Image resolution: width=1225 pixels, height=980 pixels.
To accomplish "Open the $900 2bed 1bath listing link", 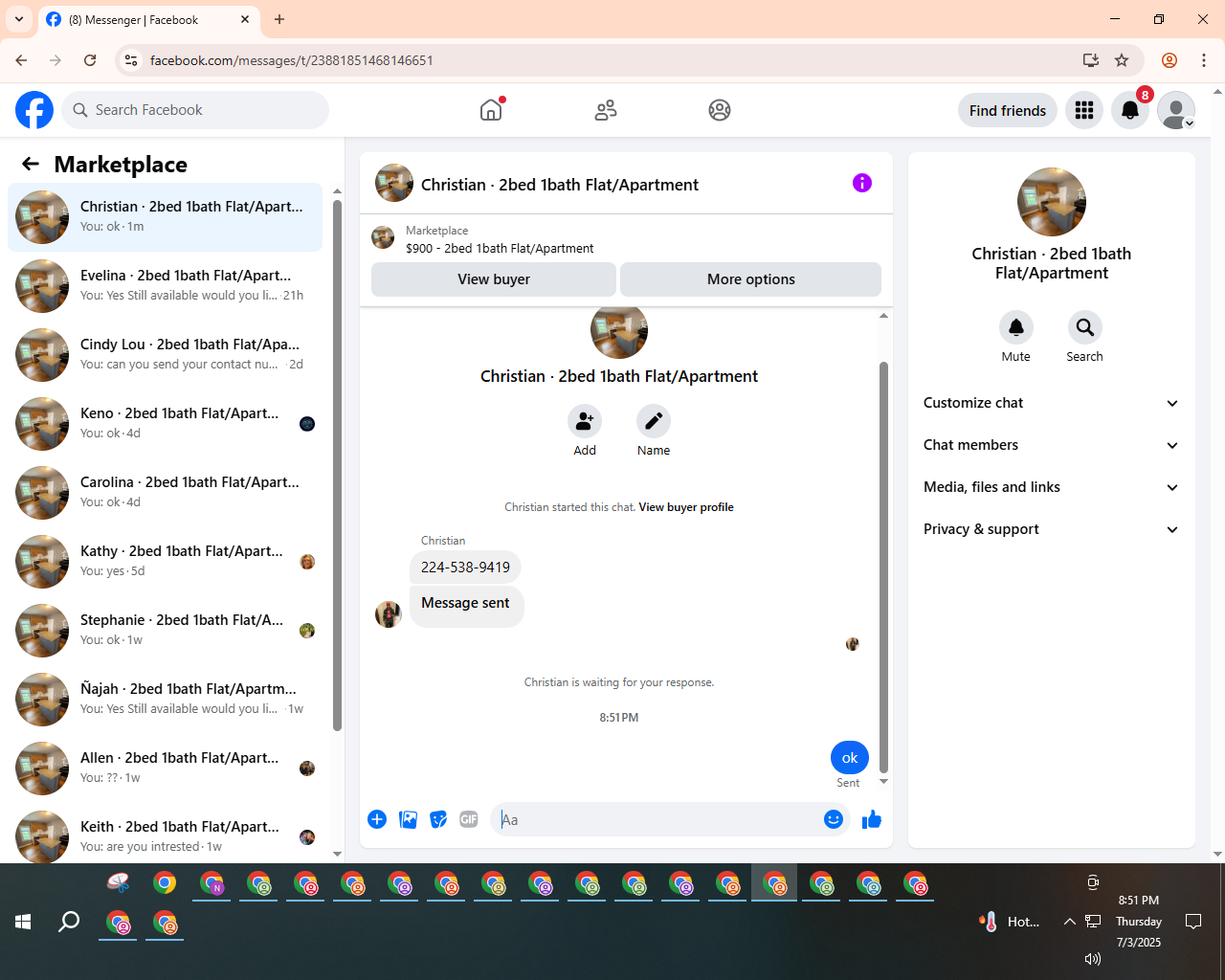I will click(x=500, y=248).
